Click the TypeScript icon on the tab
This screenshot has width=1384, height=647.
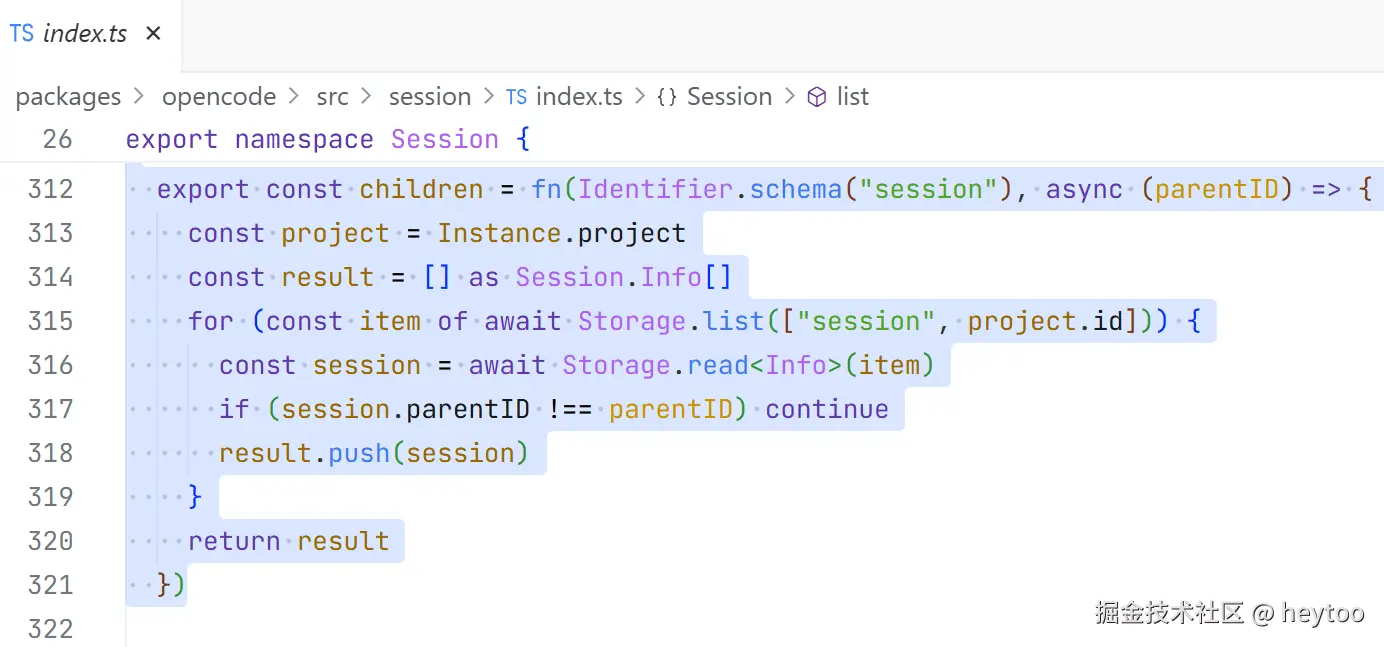21,34
